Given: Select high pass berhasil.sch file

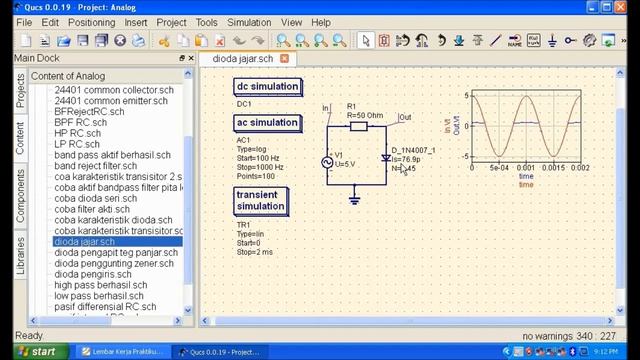Looking at the screenshot, I should coord(100,285).
